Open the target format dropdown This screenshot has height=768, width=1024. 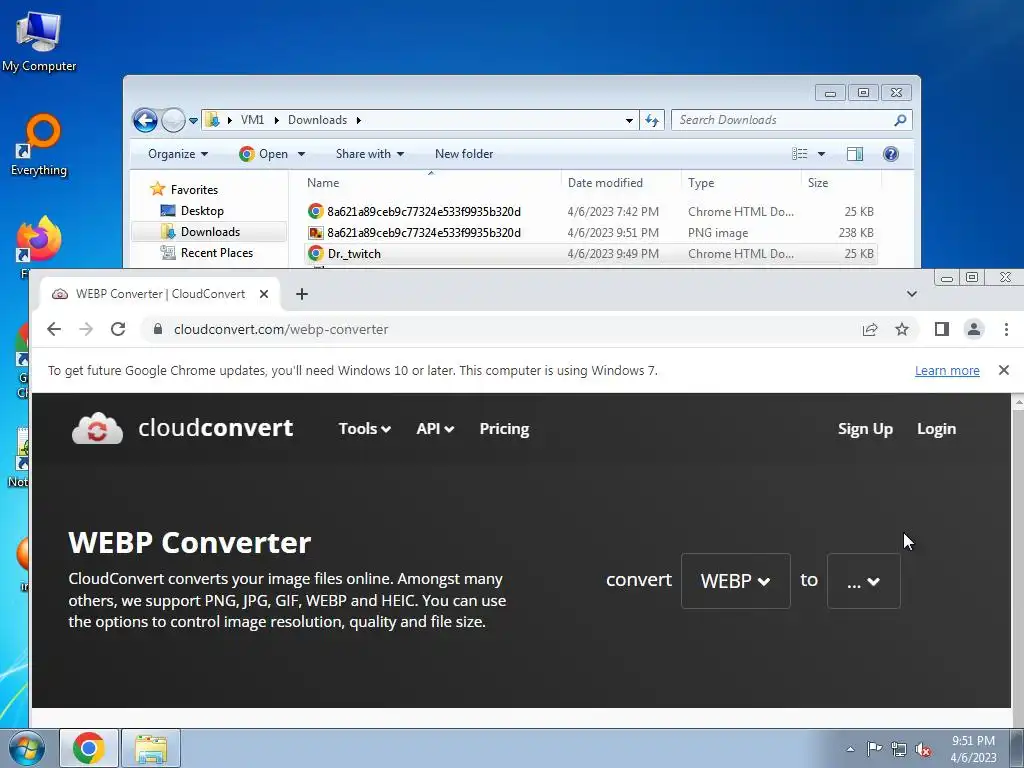click(x=863, y=581)
